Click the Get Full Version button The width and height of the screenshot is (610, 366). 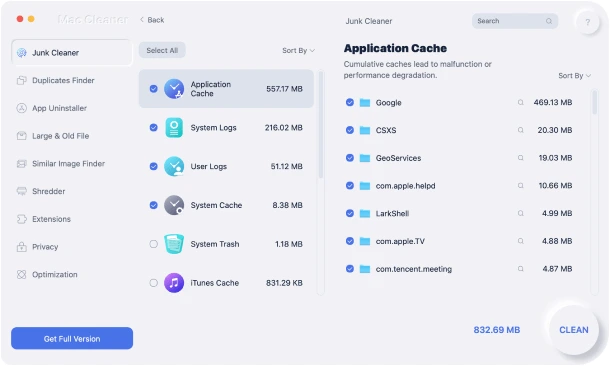click(x=72, y=338)
